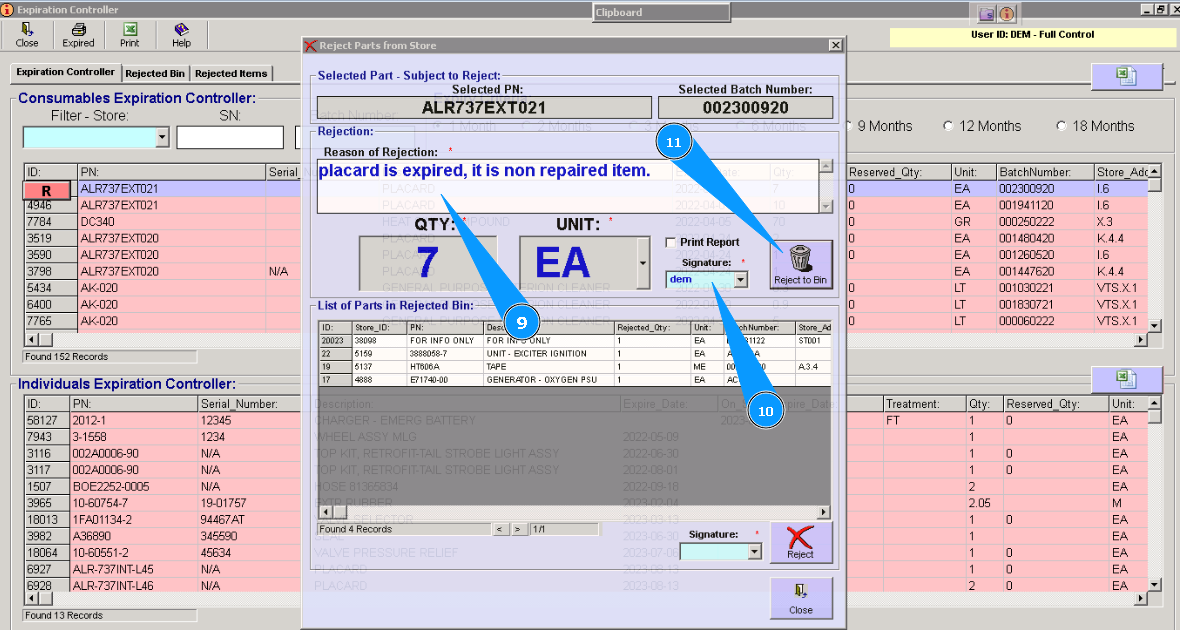
Task: Go to previous page with the < button
Action: tap(500, 529)
